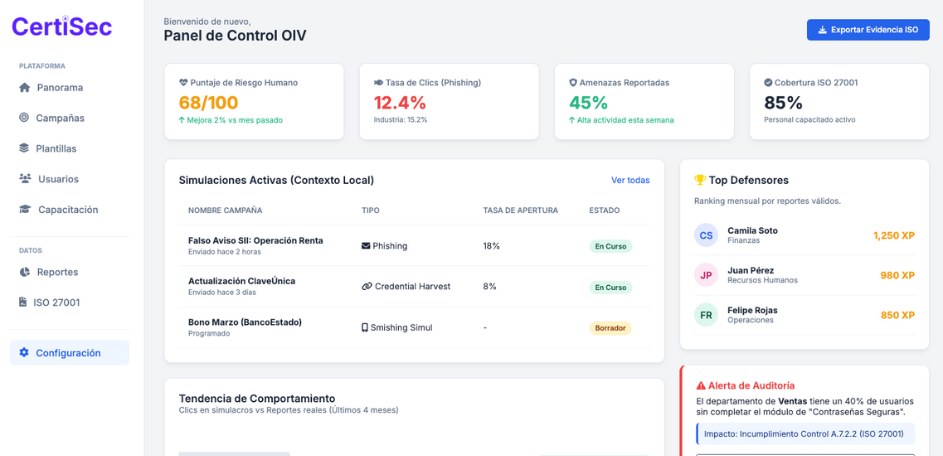Open the Puntaje de Riesgo Humano card
This screenshot has height=456, width=943.
pyautogui.click(x=254, y=101)
